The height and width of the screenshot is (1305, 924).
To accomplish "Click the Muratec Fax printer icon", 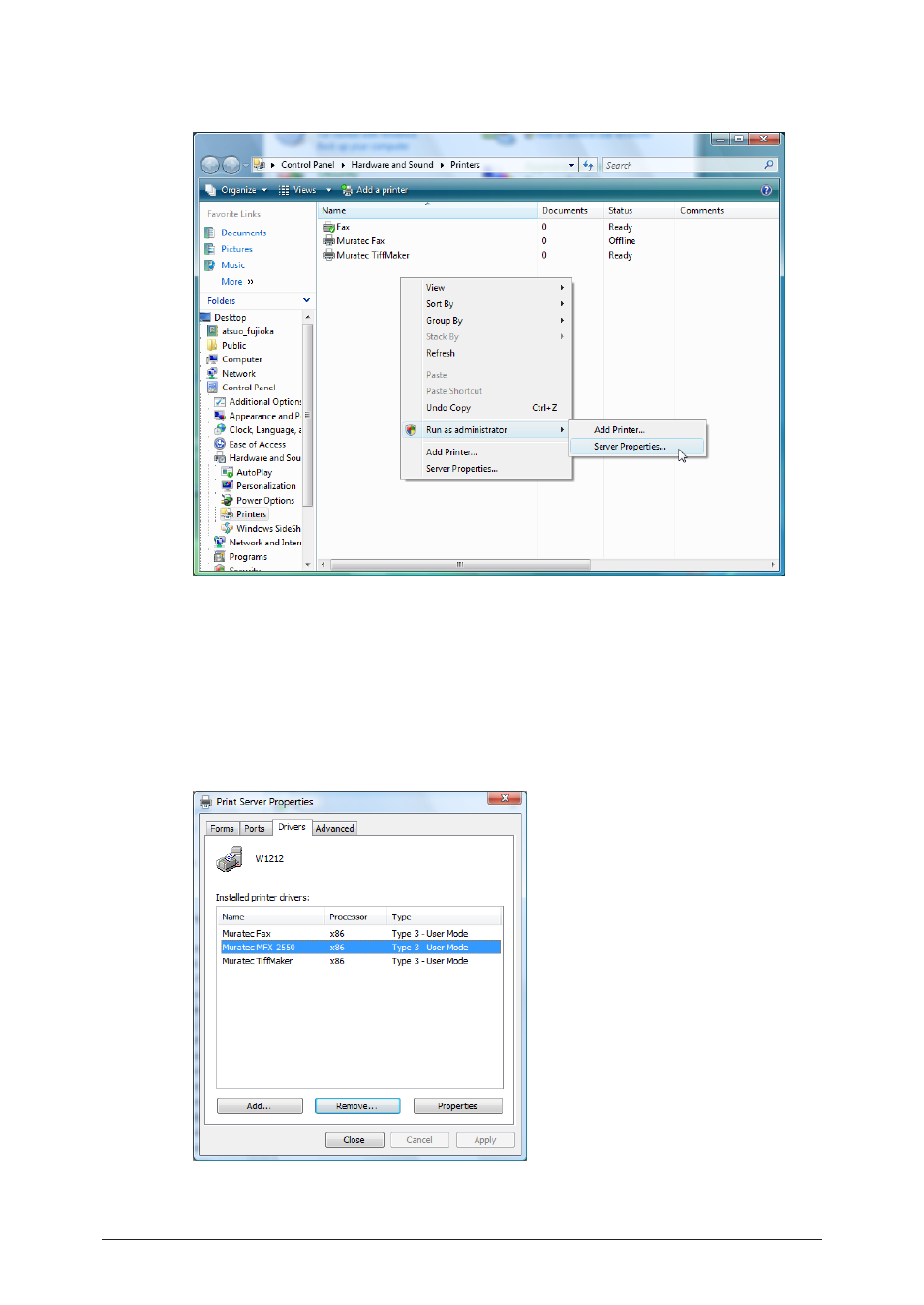I will (x=329, y=241).
